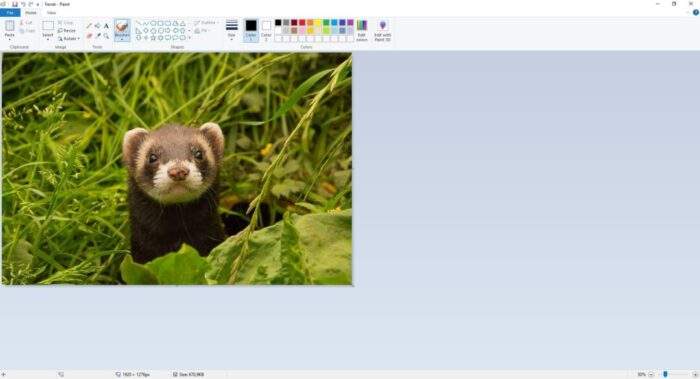Select the Fill with color bucket tool
This screenshot has height=379, width=700.
(97, 26)
